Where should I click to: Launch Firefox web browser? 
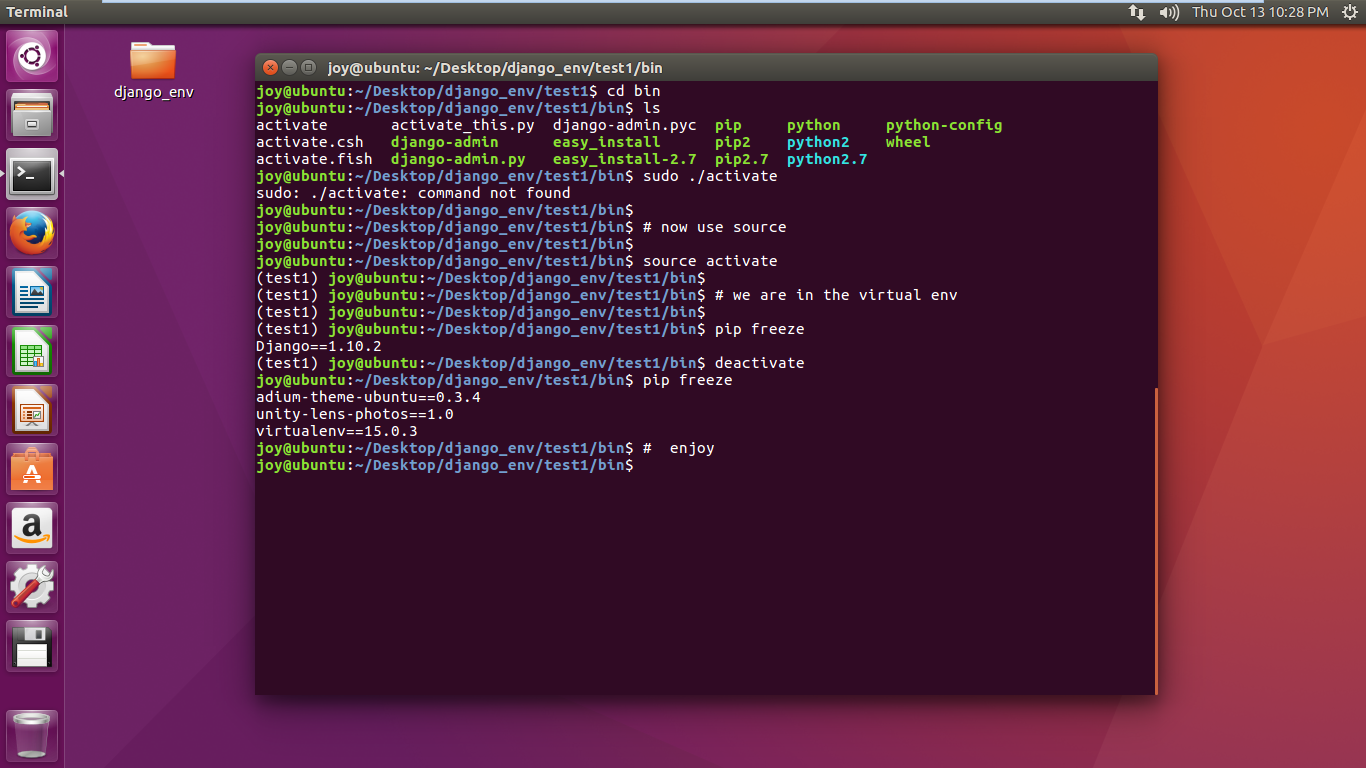pos(33,234)
